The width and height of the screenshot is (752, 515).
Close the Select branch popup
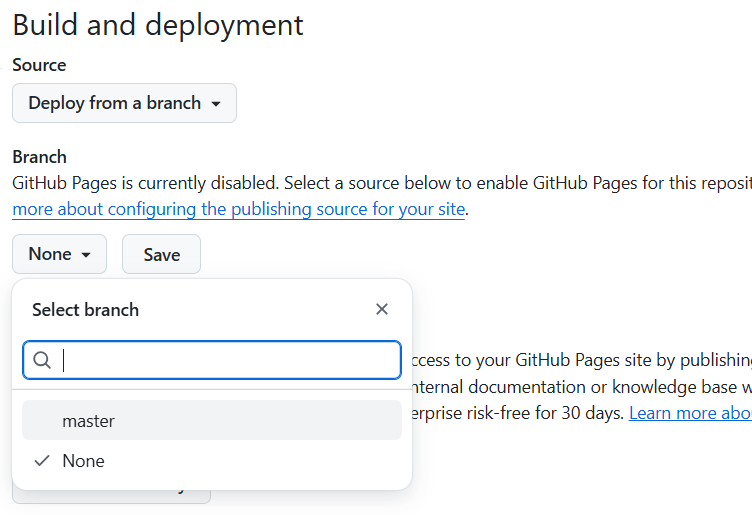pyautogui.click(x=382, y=309)
